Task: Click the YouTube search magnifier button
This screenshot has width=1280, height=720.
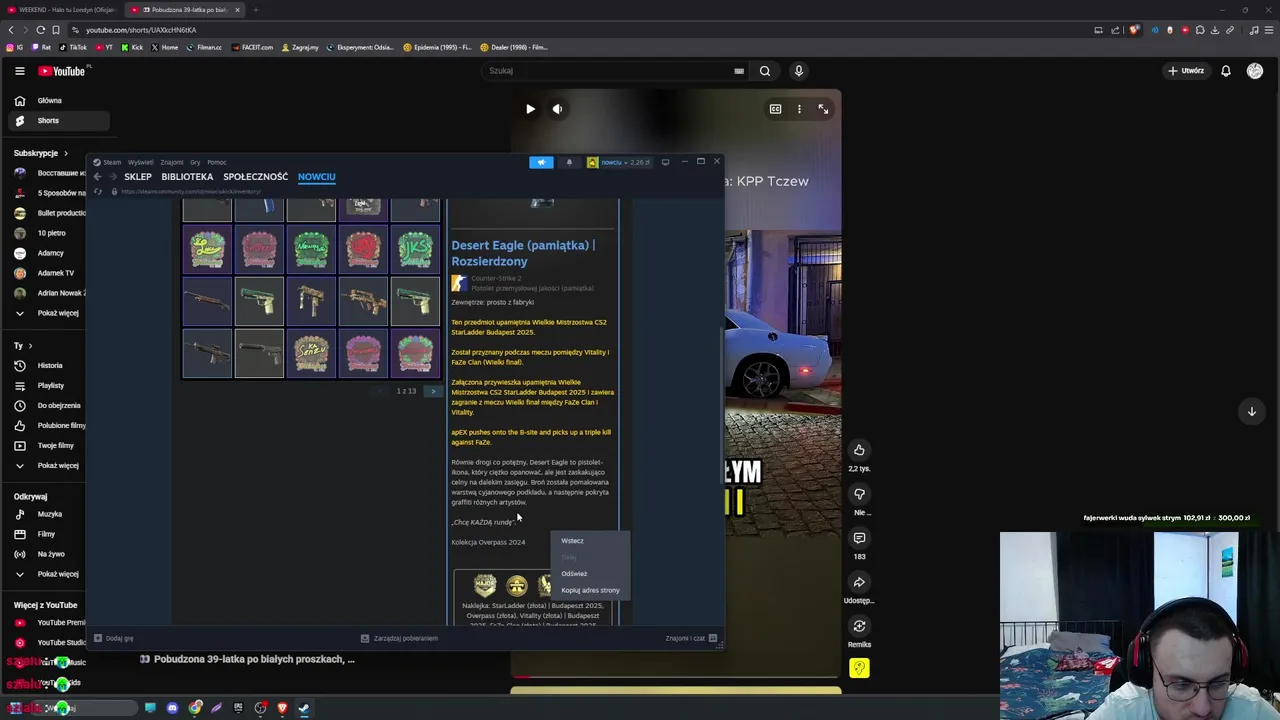Action: 765,71
